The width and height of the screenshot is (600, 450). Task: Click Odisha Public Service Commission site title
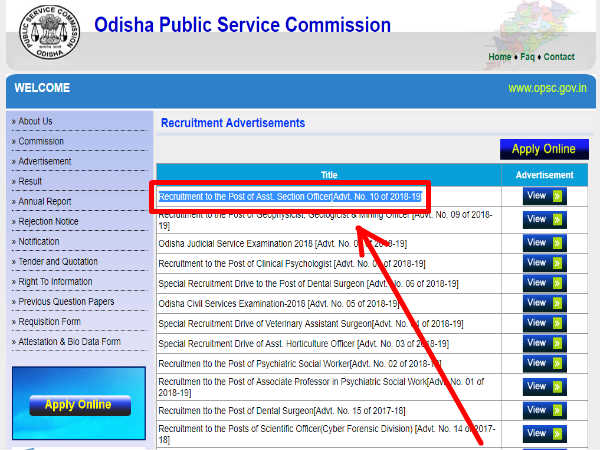242,25
